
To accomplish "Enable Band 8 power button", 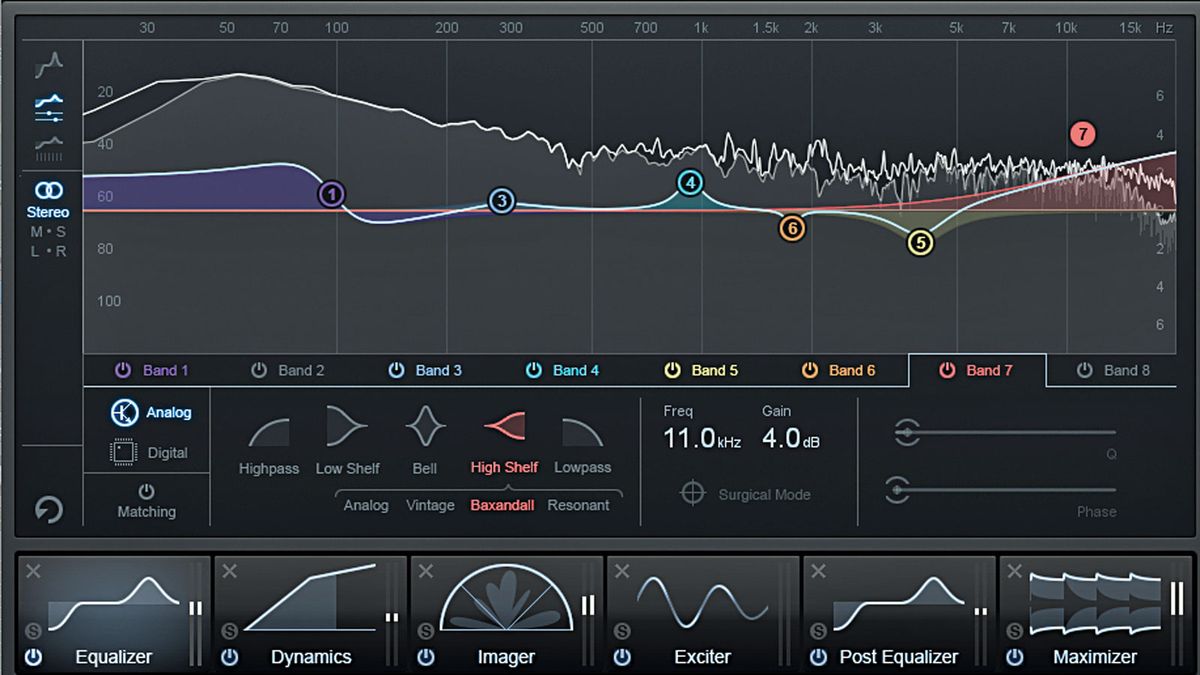I will coord(1085,370).
